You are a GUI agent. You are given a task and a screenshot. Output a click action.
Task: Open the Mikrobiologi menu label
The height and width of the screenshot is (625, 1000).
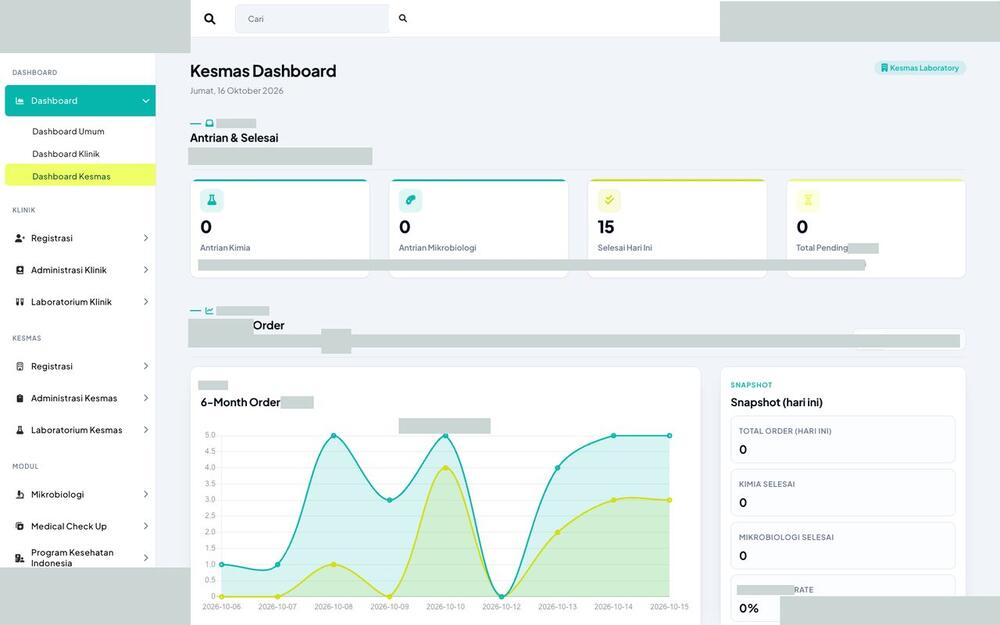(57, 494)
